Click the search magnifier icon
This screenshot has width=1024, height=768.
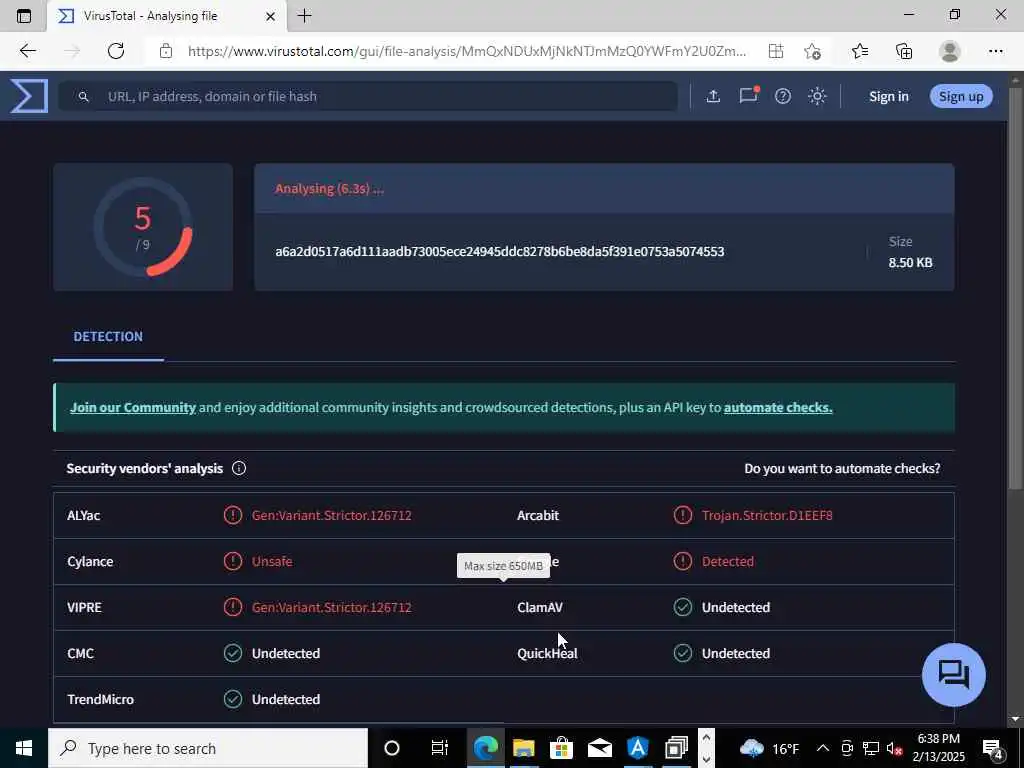83,97
